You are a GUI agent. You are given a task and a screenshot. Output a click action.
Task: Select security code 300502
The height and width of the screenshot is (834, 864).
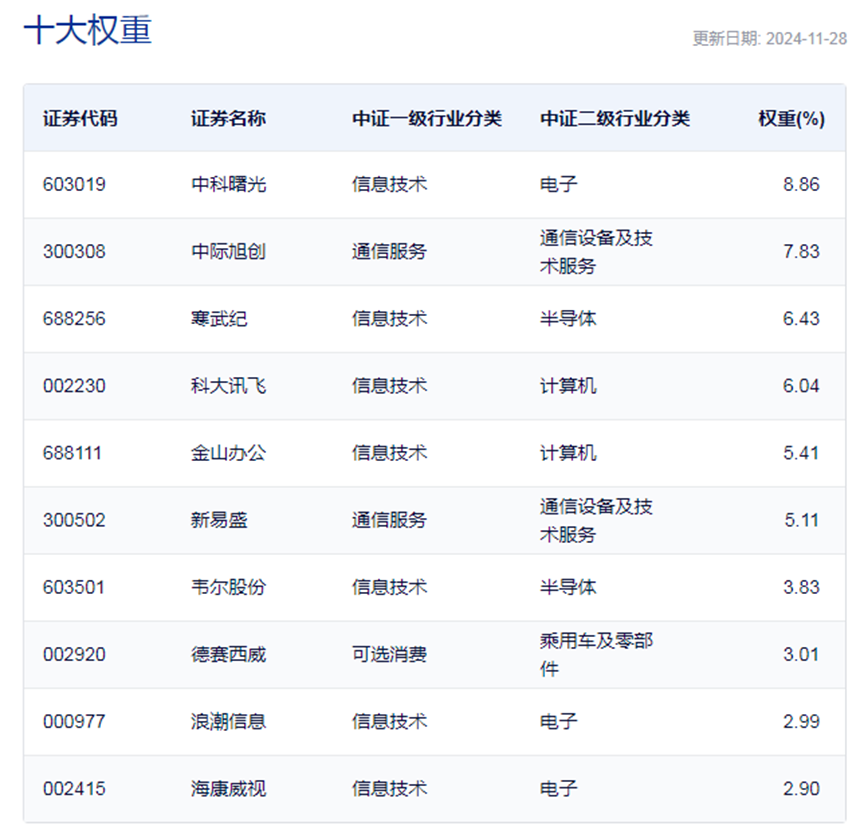point(74,520)
